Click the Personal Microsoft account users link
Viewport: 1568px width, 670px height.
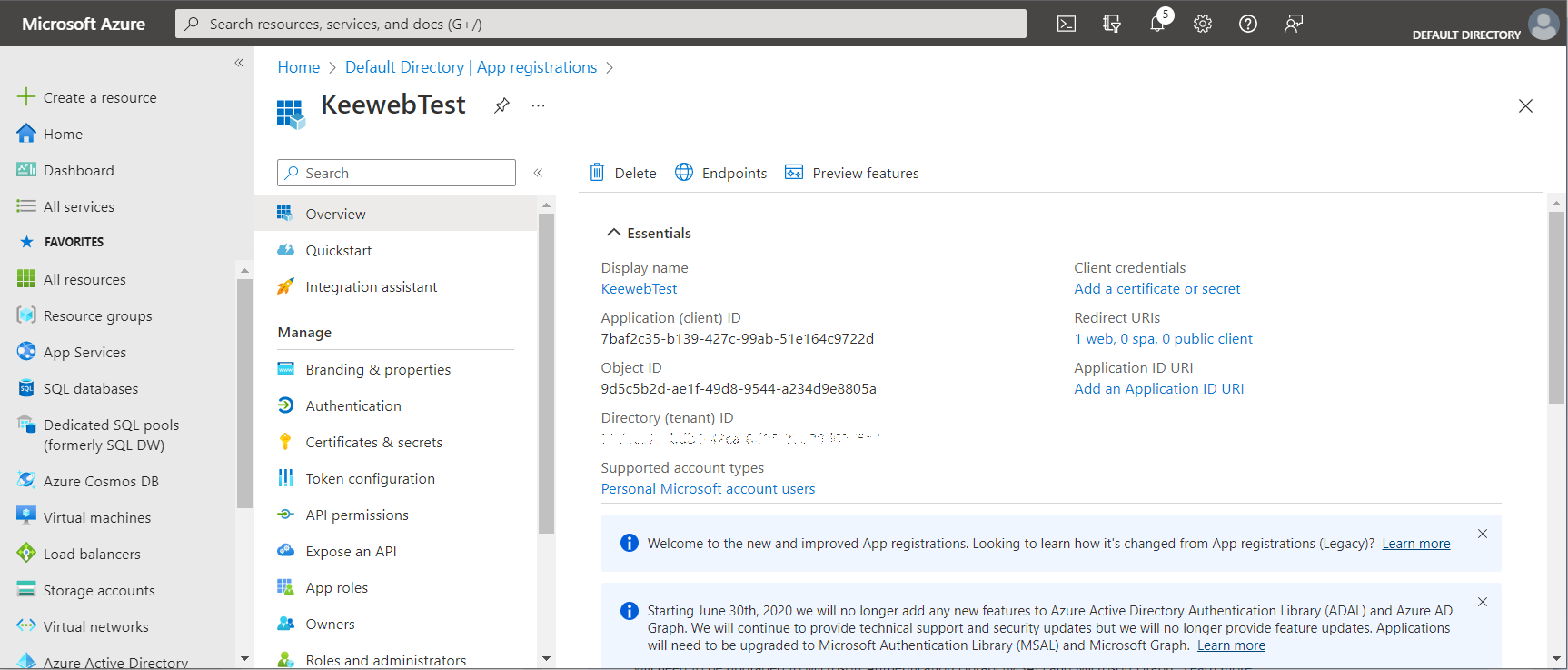click(708, 489)
